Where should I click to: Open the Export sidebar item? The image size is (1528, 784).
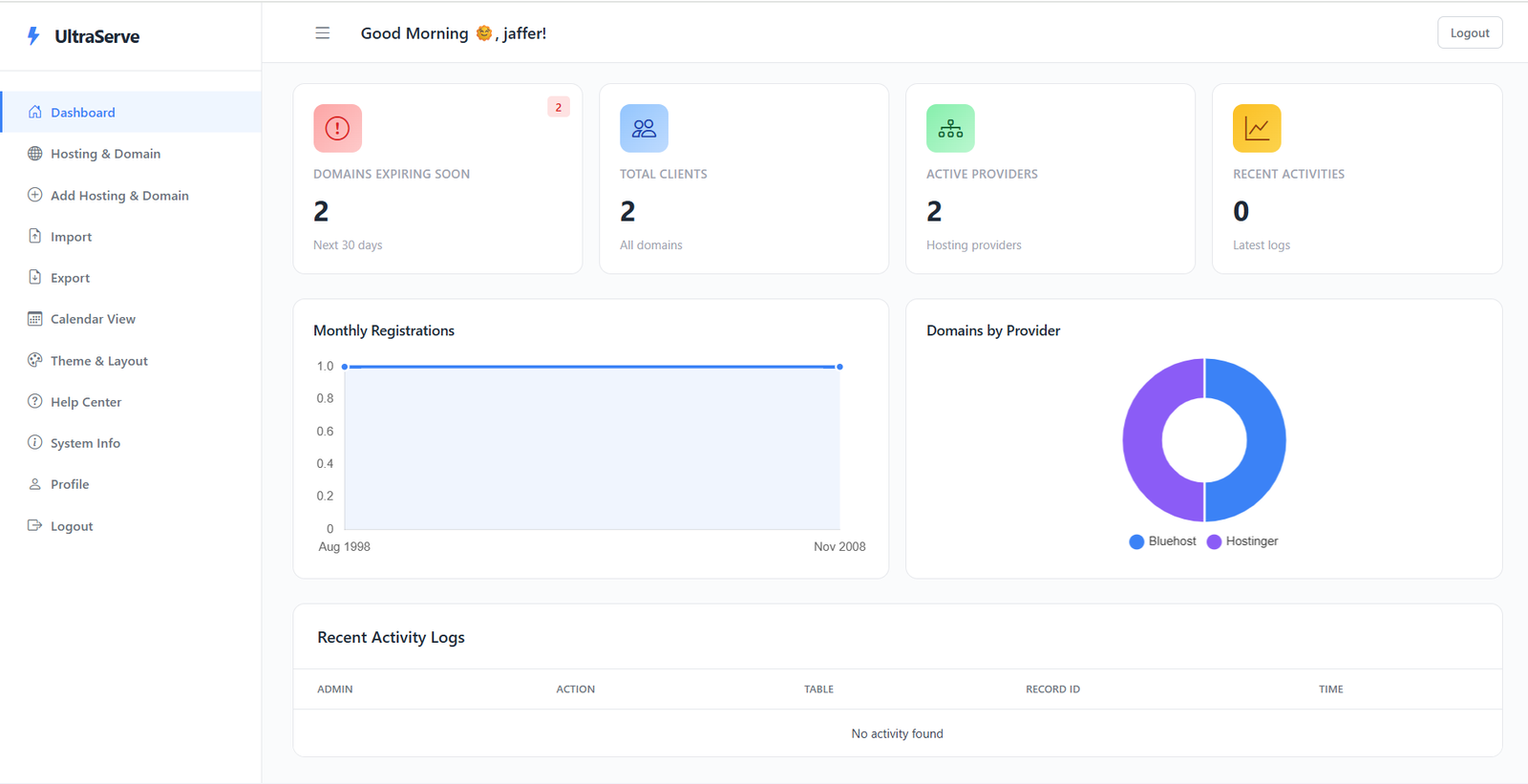pyautogui.click(x=70, y=278)
